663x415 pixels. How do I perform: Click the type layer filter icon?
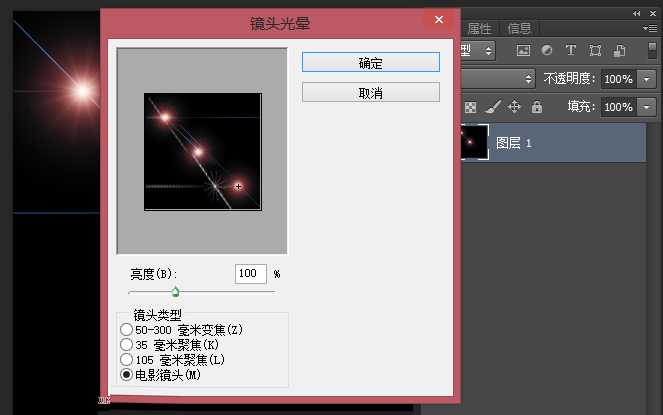point(571,50)
